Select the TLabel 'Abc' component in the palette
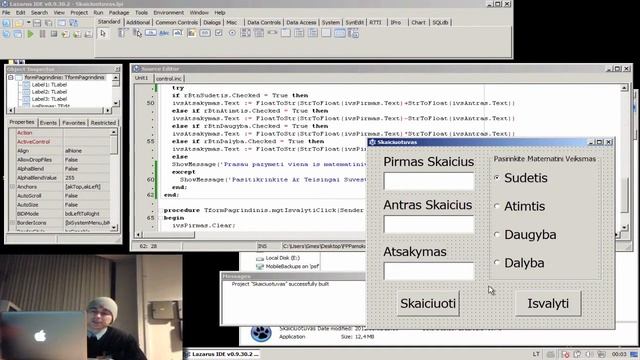 point(164,33)
